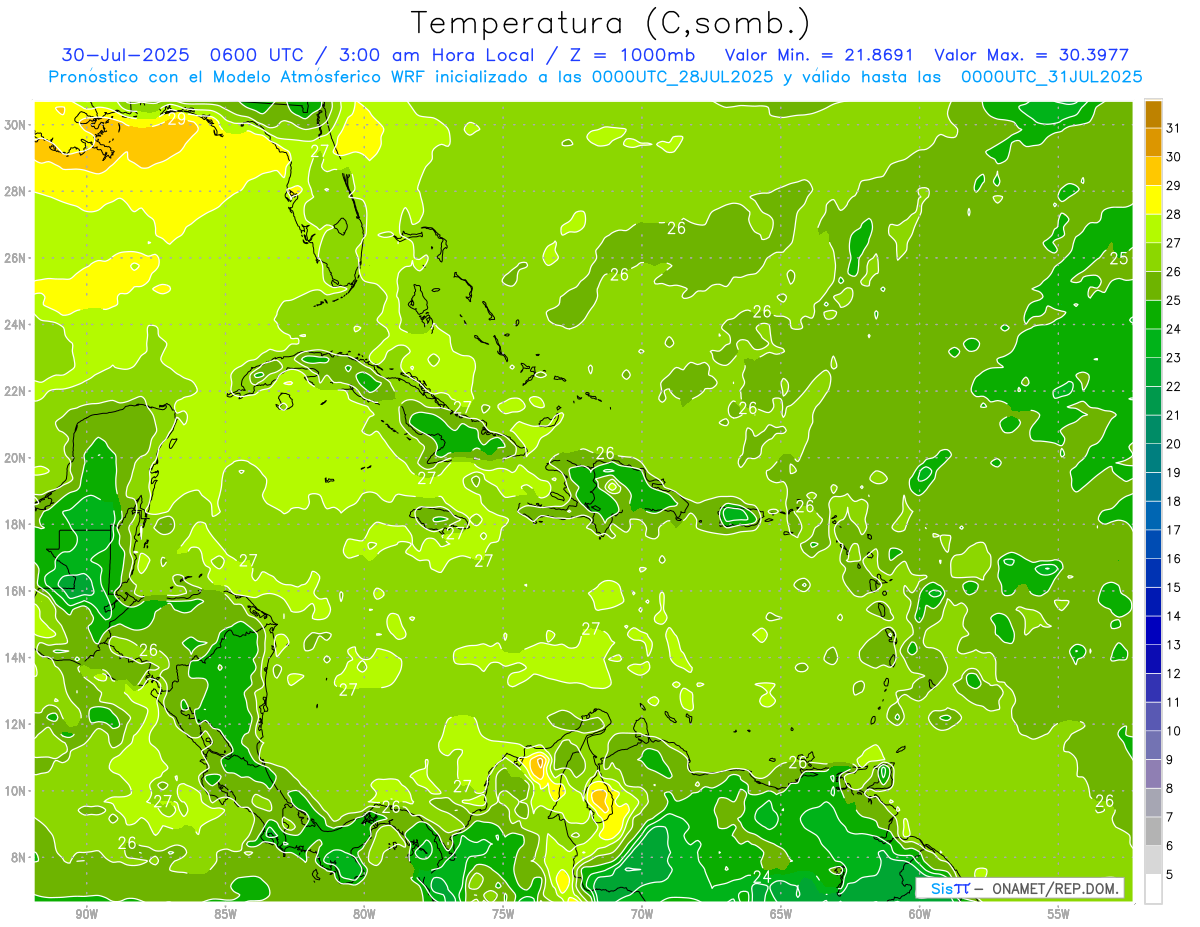The image size is (1200, 927).
Task: Click the 20N latitude axis label
Action: pos(16,458)
